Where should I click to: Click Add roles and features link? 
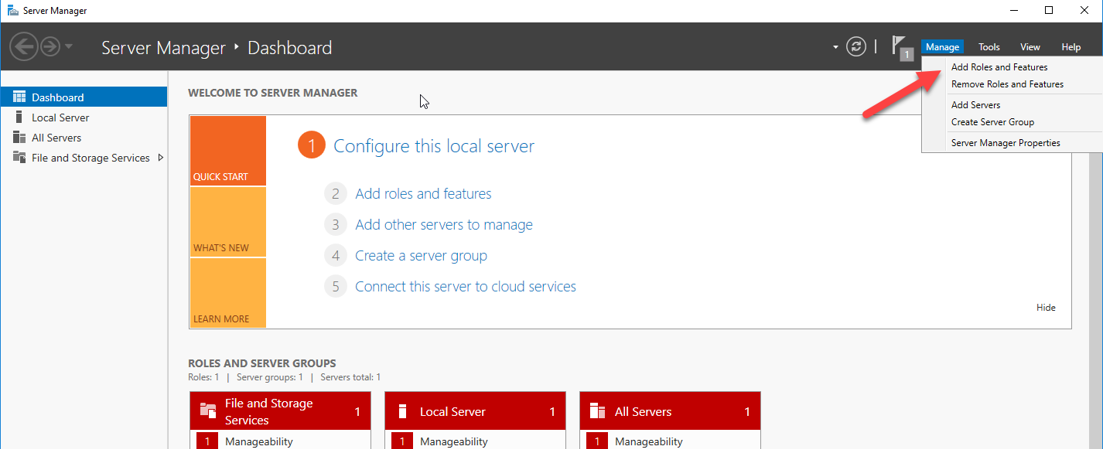(x=423, y=194)
